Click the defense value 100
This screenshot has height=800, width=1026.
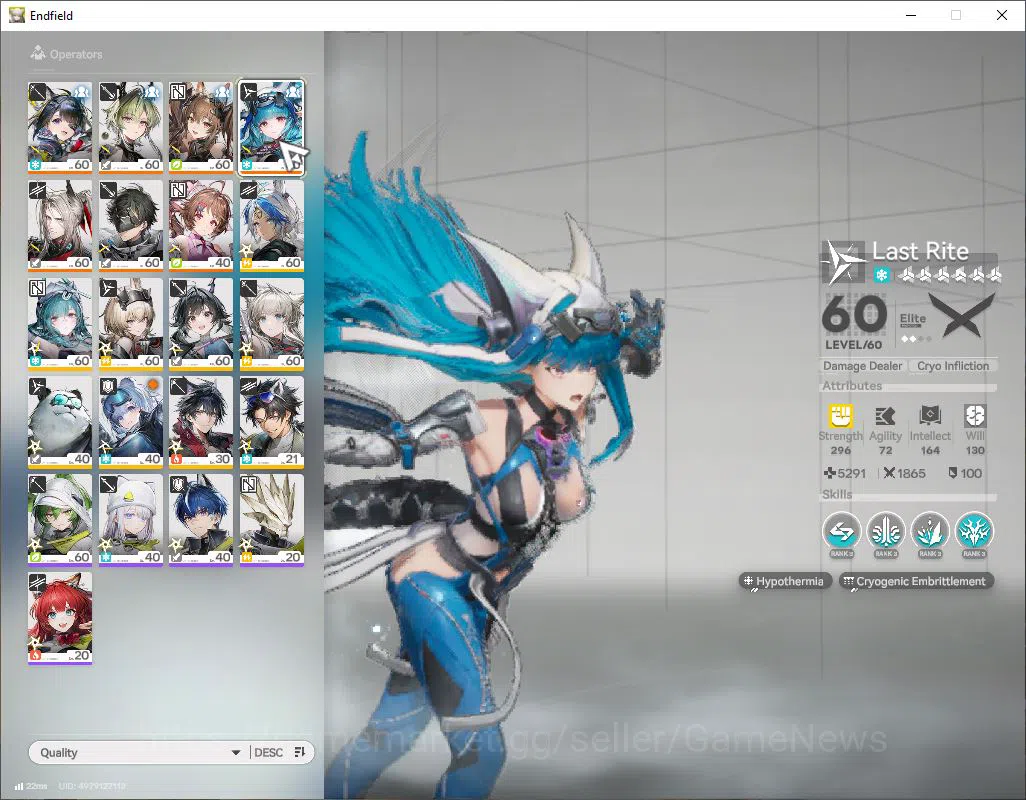971,473
